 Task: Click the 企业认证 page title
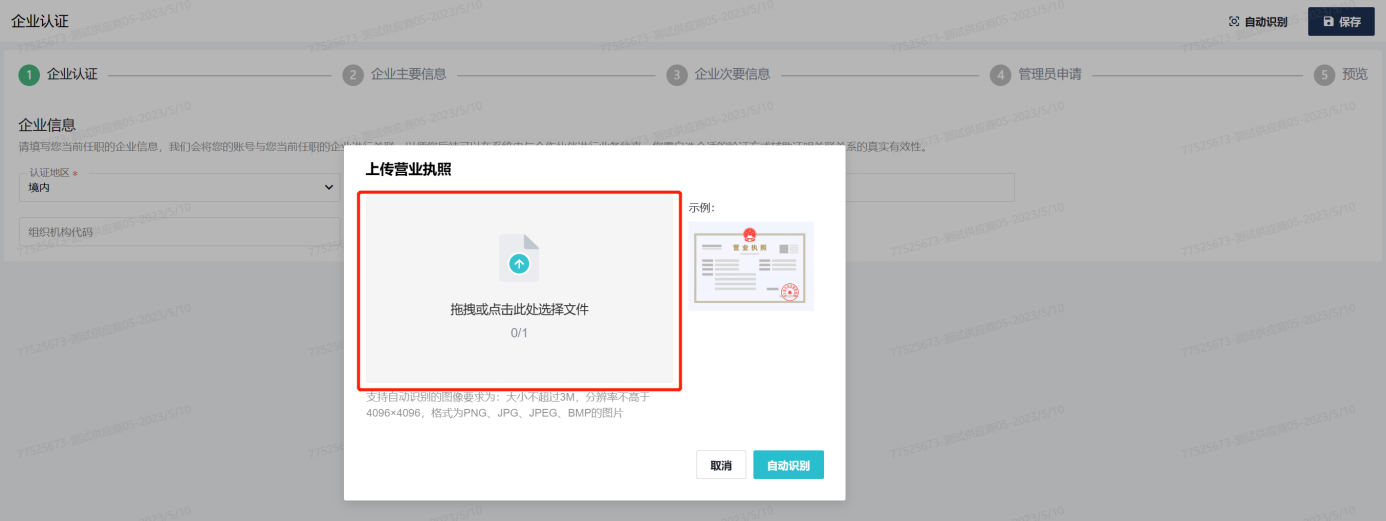point(40,21)
